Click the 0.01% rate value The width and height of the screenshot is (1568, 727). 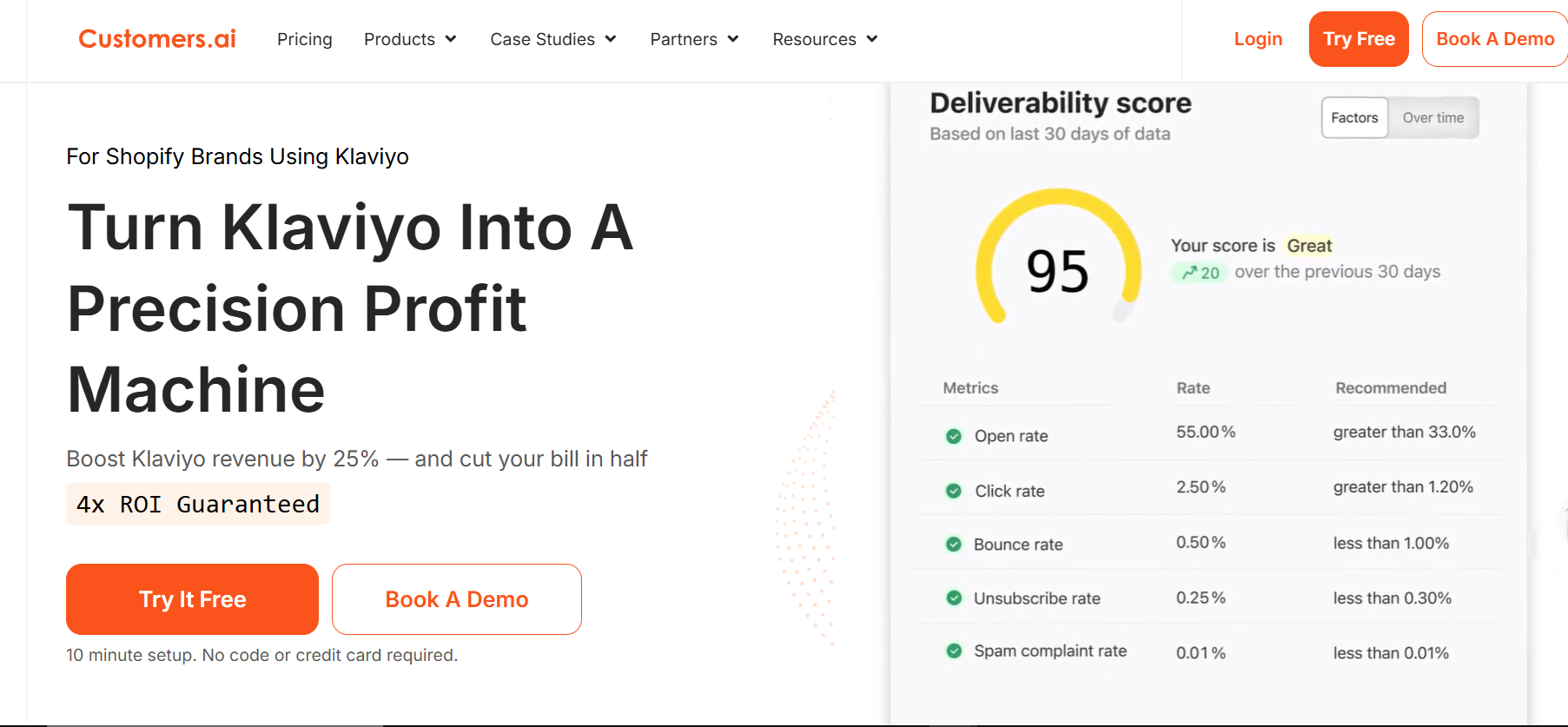pyautogui.click(x=1201, y=653)
